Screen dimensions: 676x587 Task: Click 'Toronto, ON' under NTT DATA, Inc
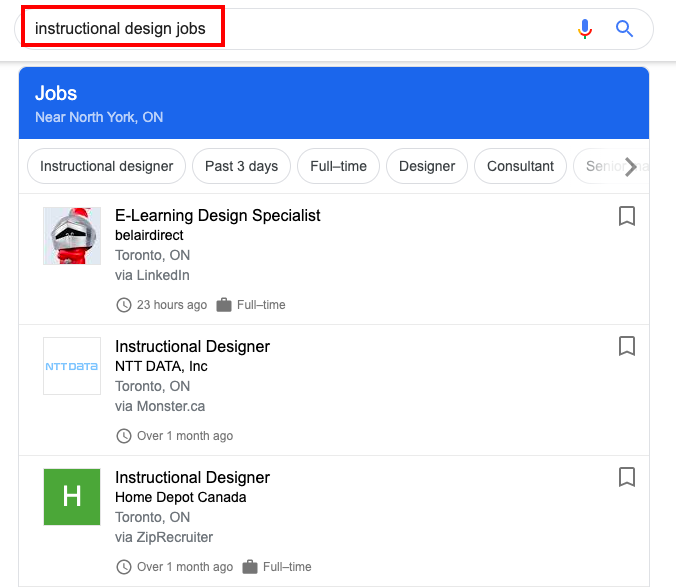(153, 386)
